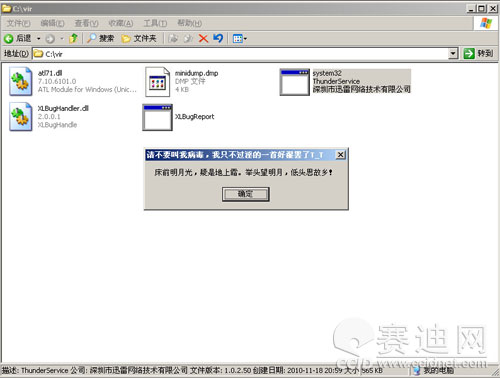Viewport: 500px width, 378px height.
Task: Close the C:\vir Explorer window
Action: (493, 9)
